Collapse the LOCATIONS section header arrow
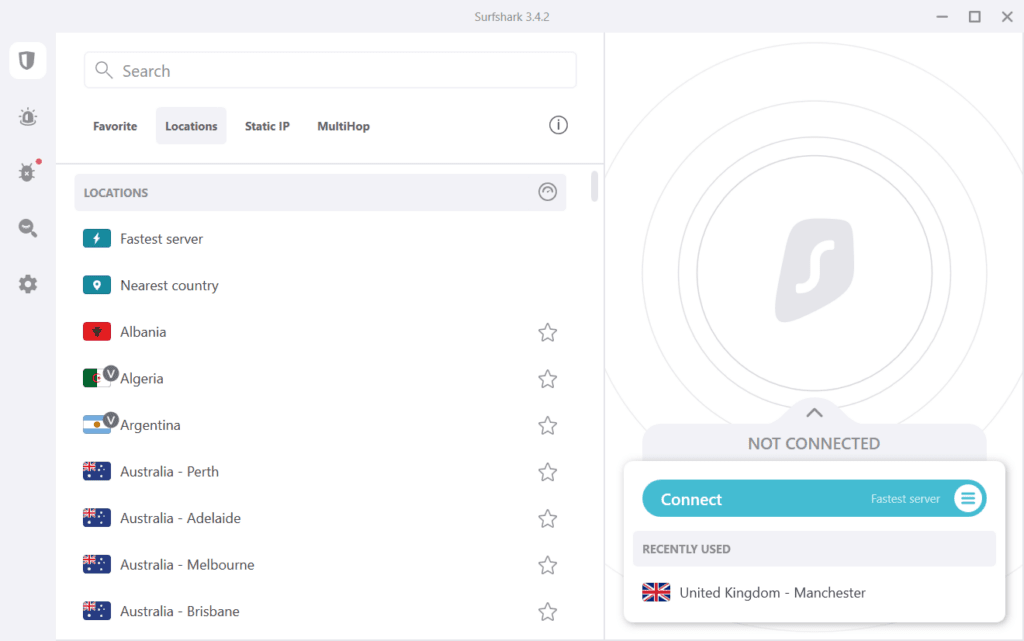This screenshot has width=1024, height=641. (547, 192)
